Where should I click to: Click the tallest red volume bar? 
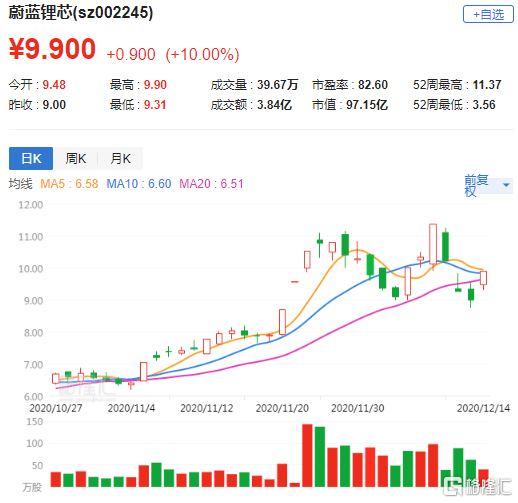point(307,455)
